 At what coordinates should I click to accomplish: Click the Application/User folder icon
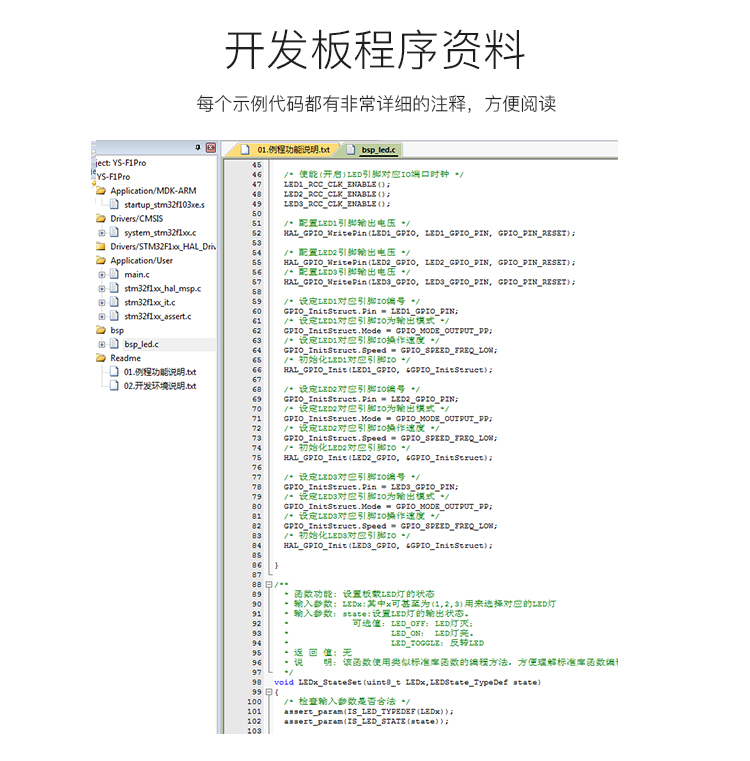(101, 260)
